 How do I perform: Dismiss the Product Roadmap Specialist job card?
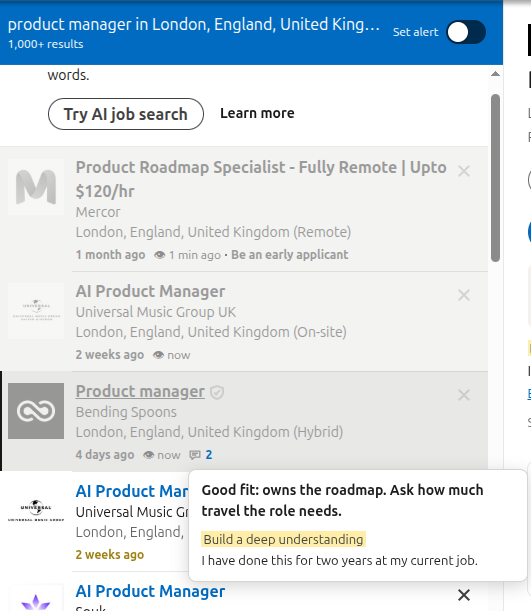coord(464,171)
